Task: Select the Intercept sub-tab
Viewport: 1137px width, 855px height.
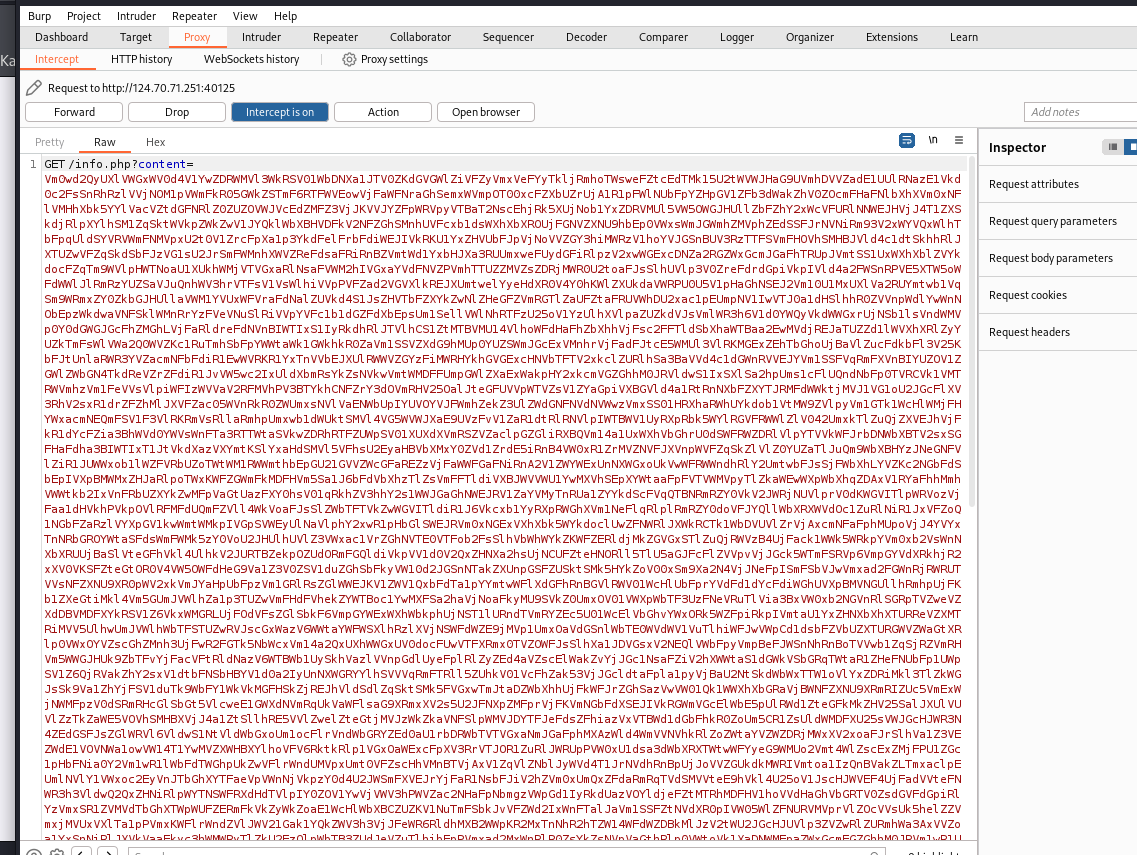Action: [x=57, y=59]
